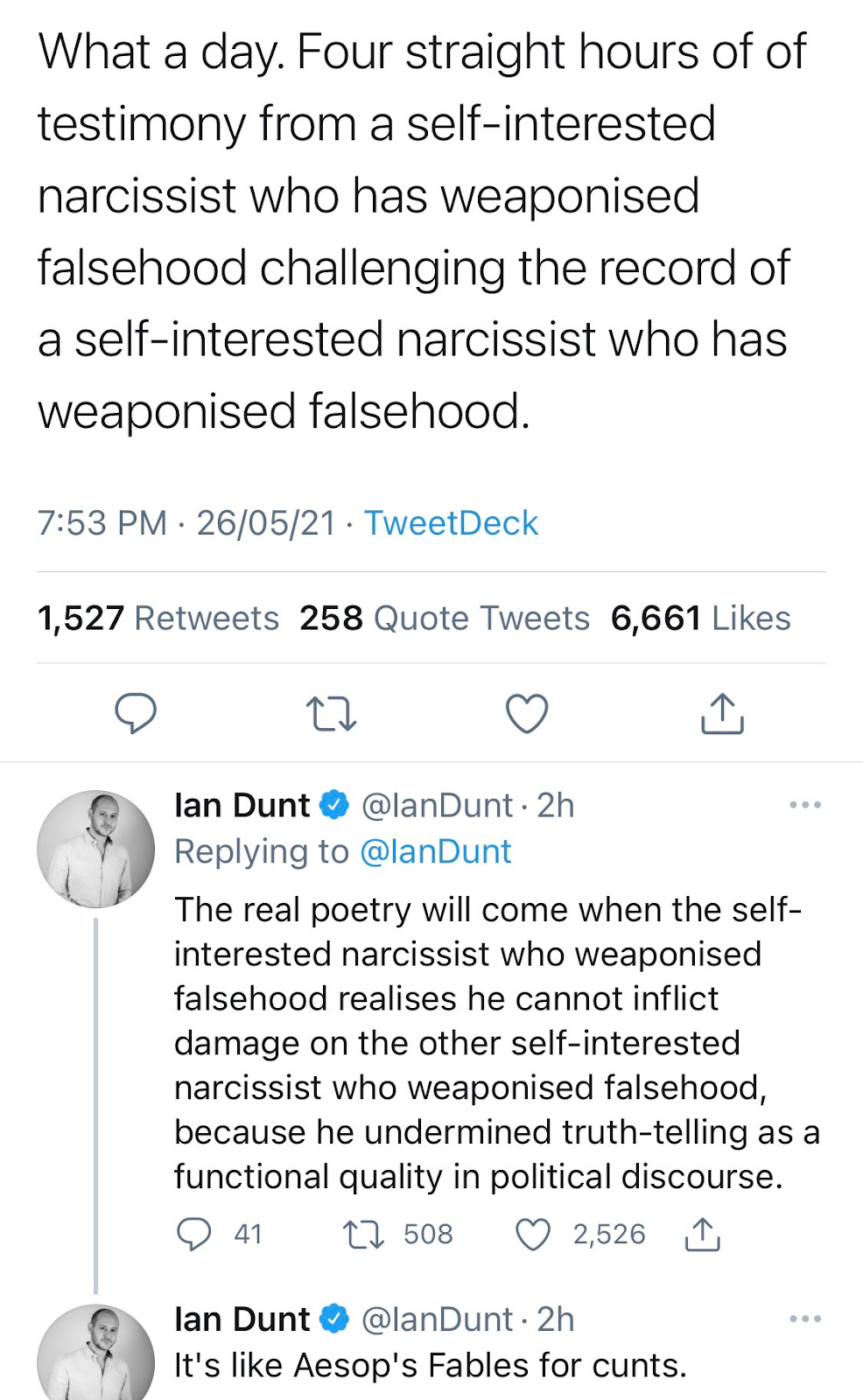Like the main tweet with heart icon
Viewport: 863px width, 1400px height.
pyautogui.click(x=527, y=713)
